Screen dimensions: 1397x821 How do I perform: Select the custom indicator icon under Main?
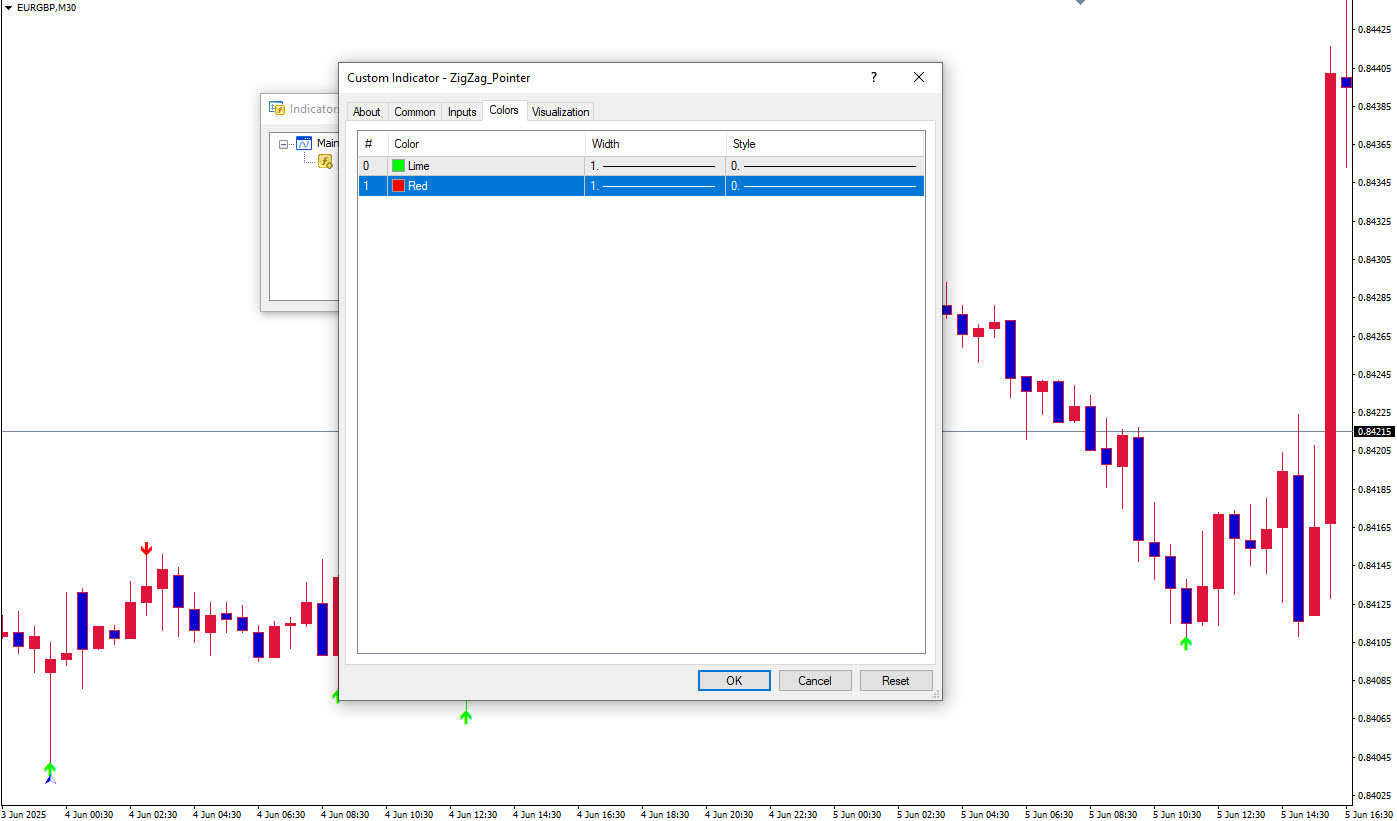click(325, 161)
